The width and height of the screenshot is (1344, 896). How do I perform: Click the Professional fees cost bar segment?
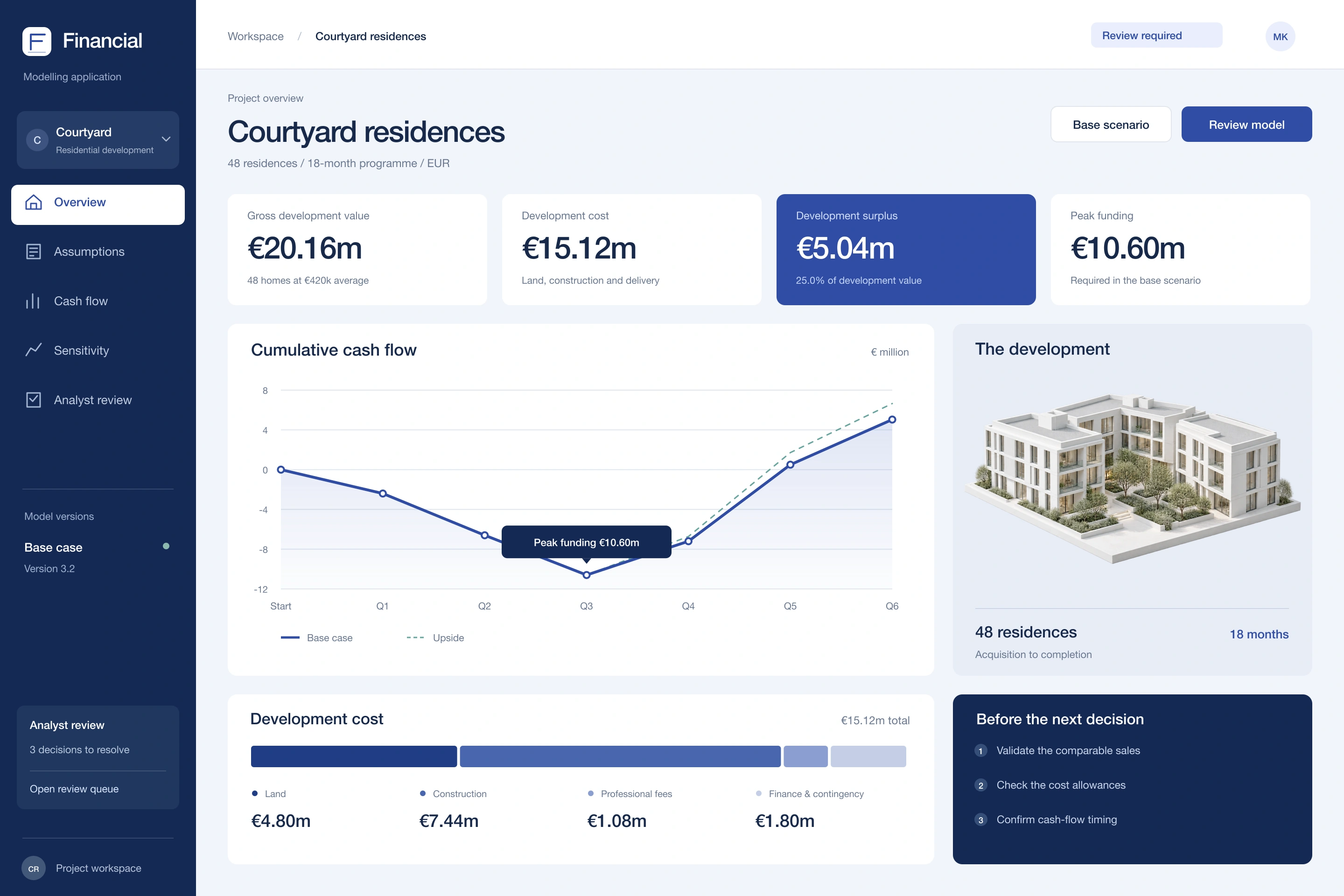pyautogui.click(x=805, y=756)
